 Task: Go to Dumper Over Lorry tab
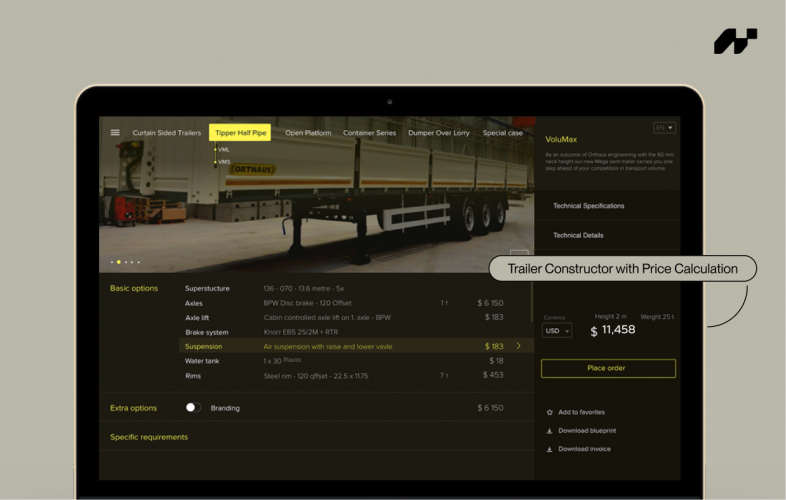[439, 133]
